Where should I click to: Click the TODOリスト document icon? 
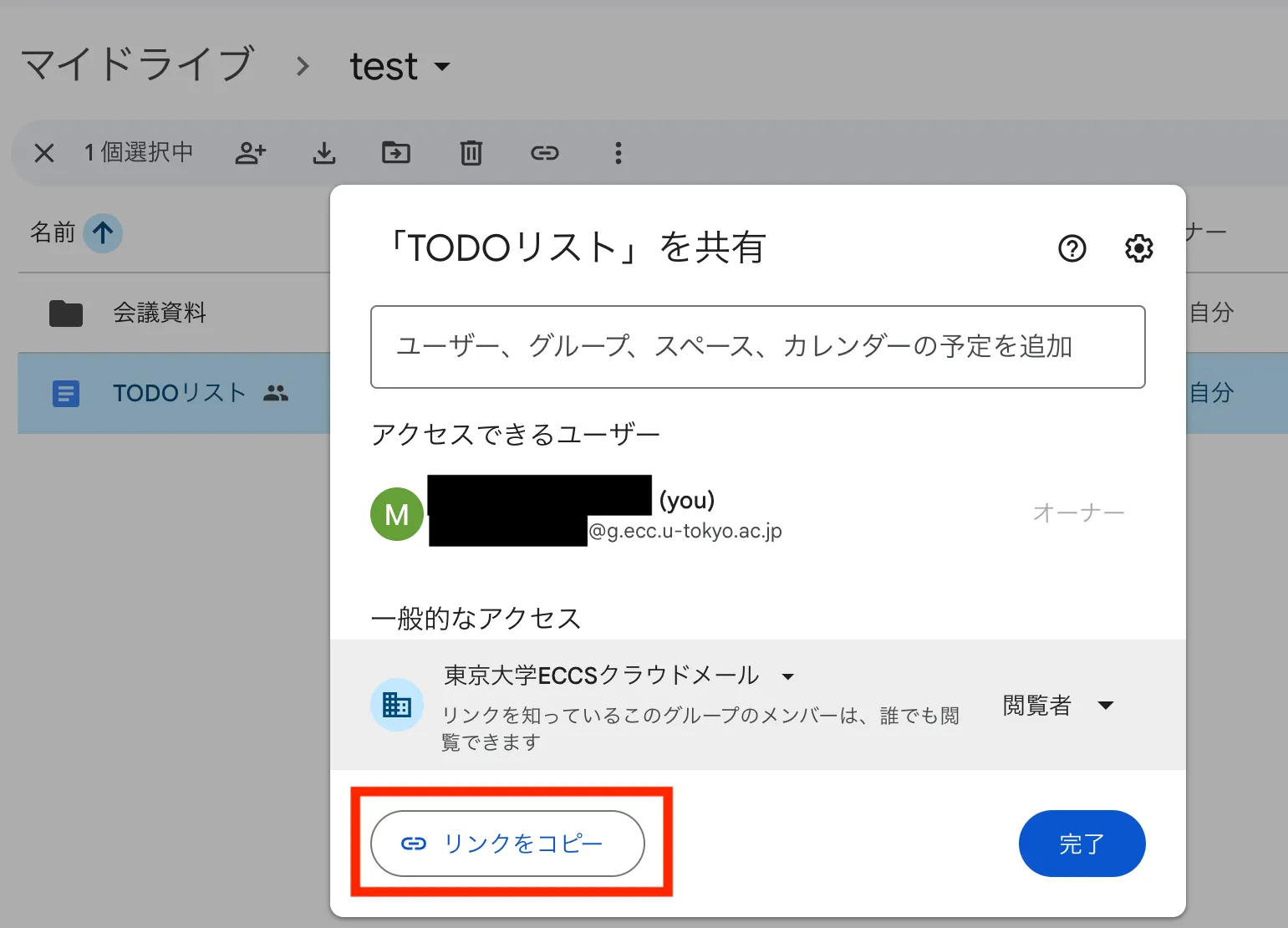coord(66,393)
